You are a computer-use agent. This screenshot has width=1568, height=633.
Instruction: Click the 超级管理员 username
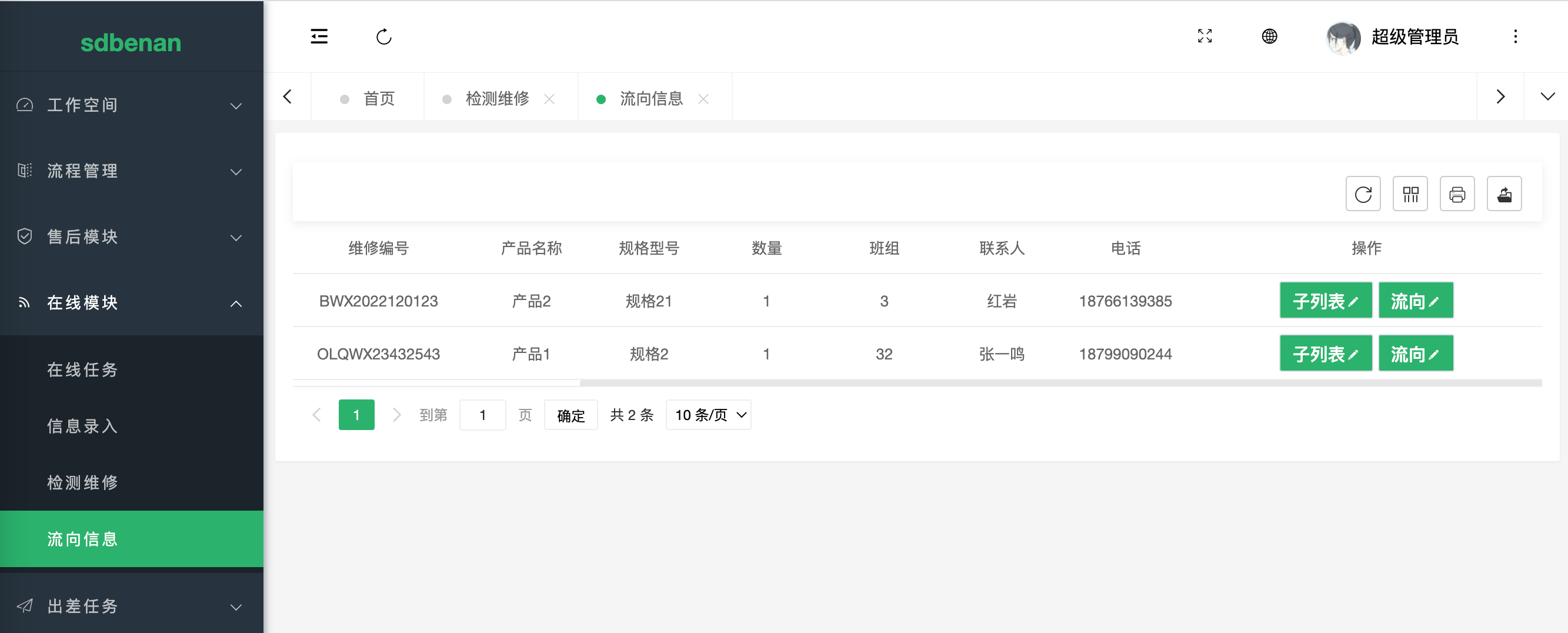pos(1414,37)
